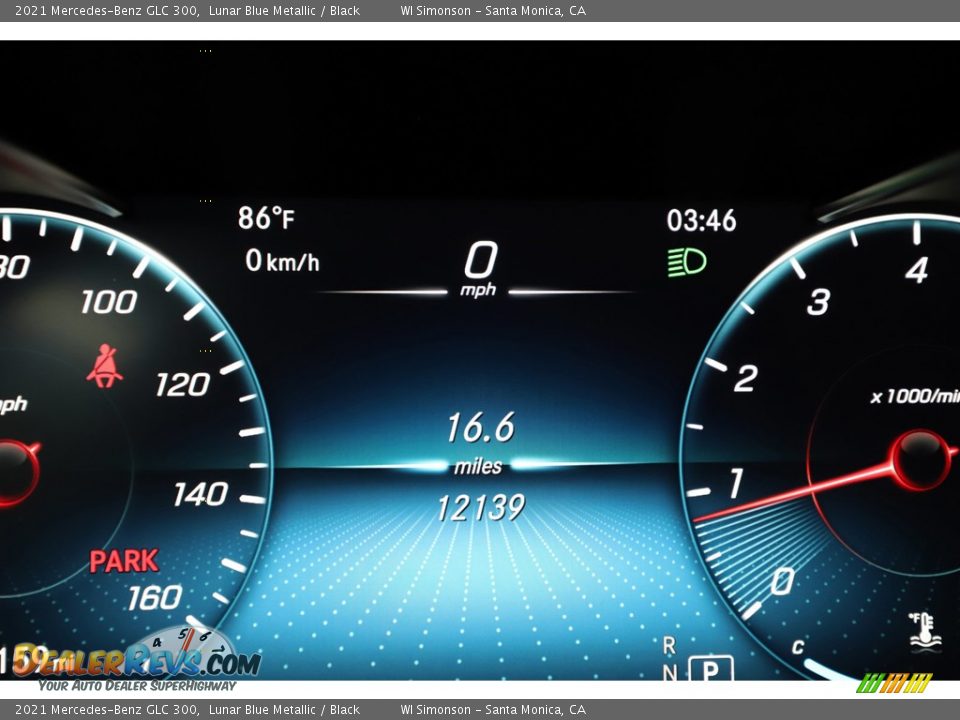Image resolution: width=960 pixels, height=720 pixels.
Task: Click the striped color logo at bottom right
Action: pos(894,683)
